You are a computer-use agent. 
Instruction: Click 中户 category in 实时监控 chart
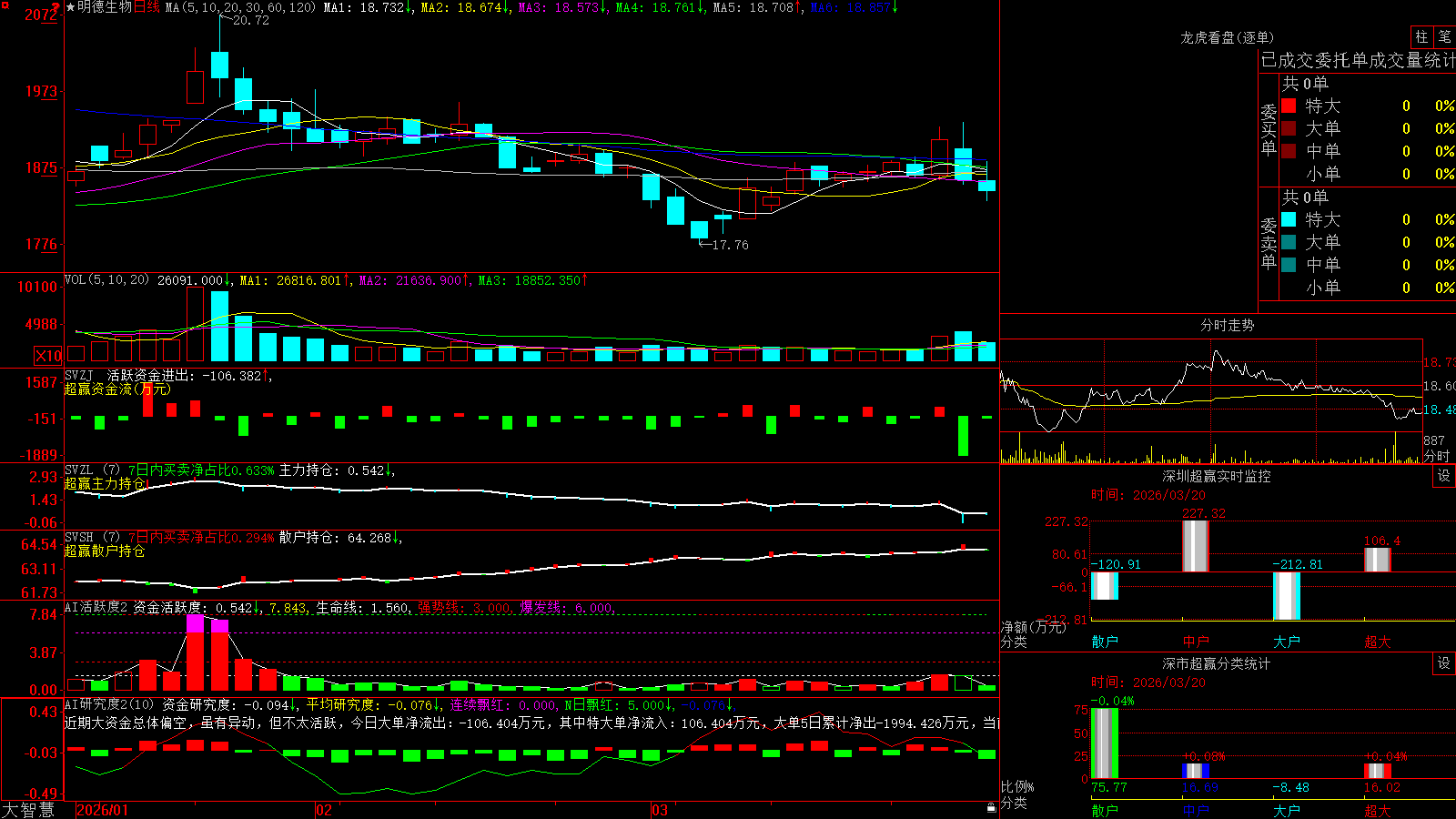coord(1196,642)
